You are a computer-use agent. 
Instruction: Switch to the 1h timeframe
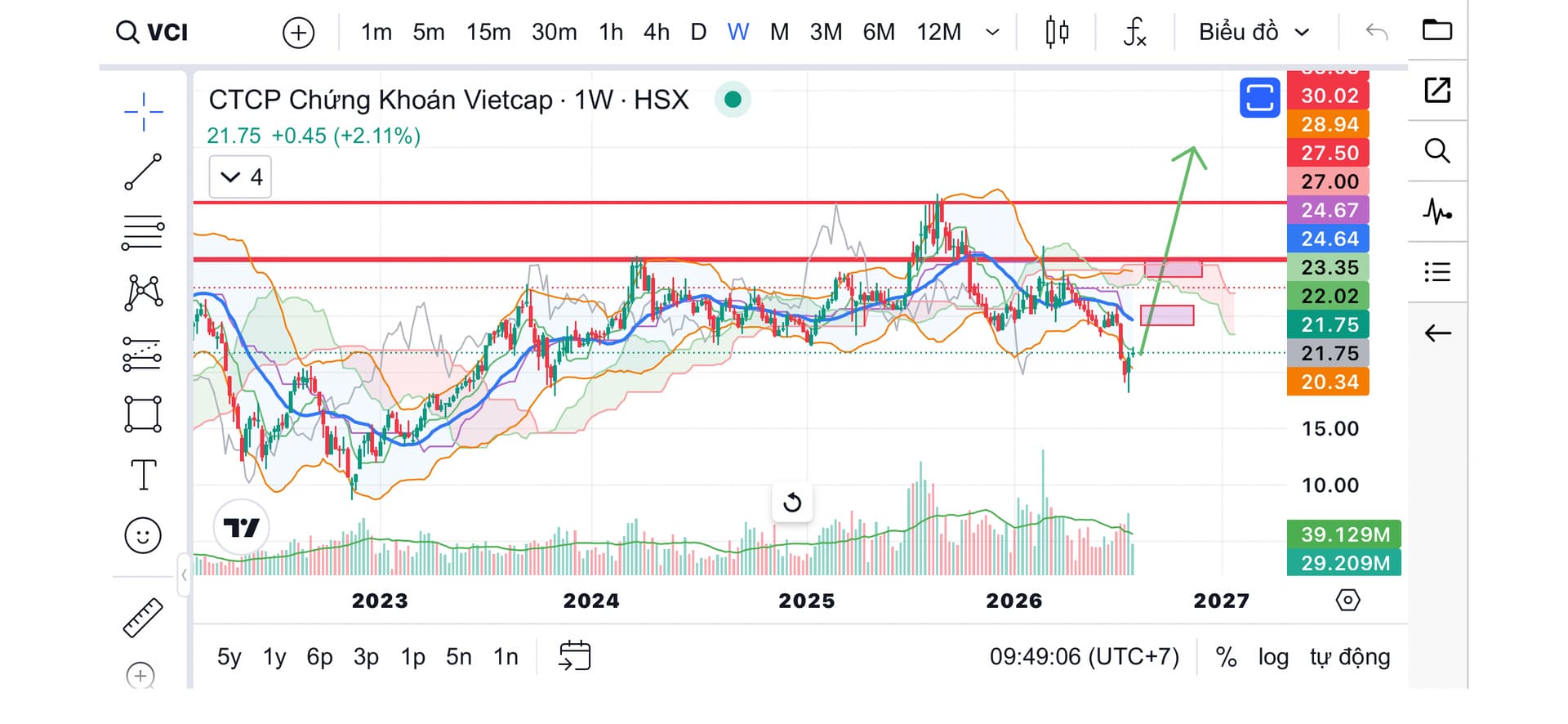point(611,32)
